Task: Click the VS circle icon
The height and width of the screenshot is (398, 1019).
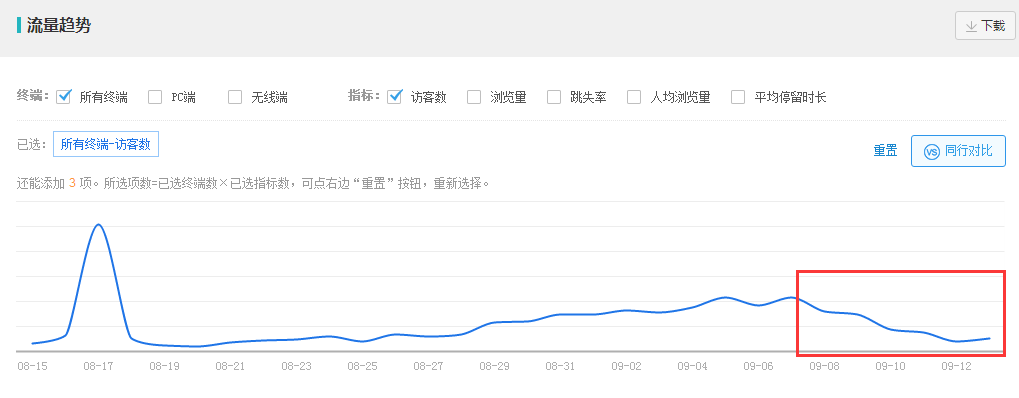Action: coord(932,152)
